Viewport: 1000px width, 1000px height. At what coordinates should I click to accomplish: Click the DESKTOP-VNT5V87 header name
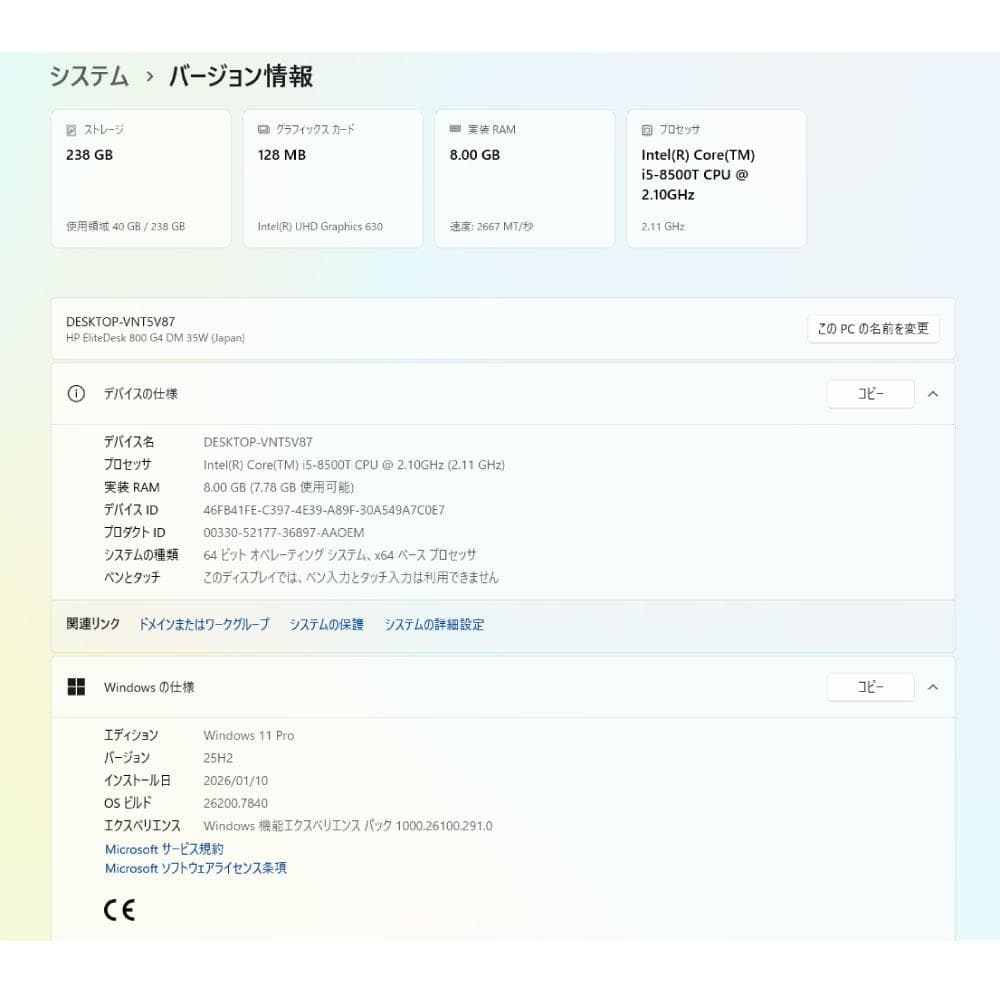[x=121, y=322]
